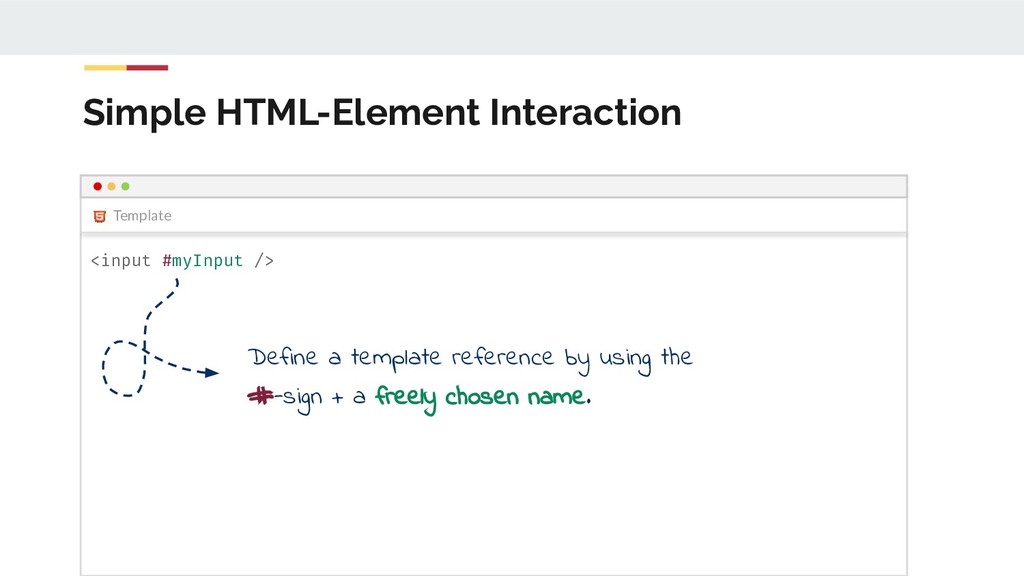
Task: Click the yellow accent bar above the title
Action: point(105,68)
